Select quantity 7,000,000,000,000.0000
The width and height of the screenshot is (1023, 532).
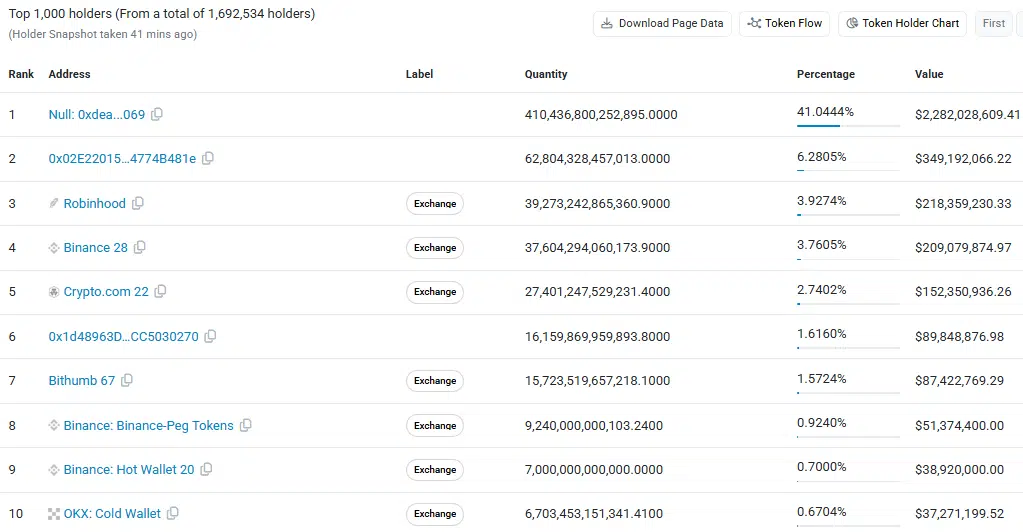tap(594, 470)
